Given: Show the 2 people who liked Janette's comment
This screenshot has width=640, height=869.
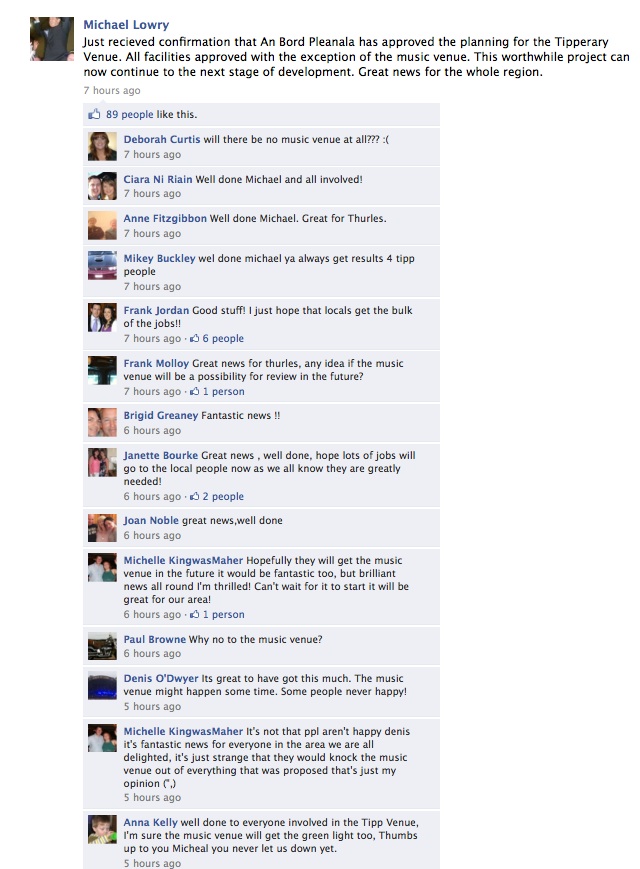Looking at the screenshot, I should click(223, 496).
